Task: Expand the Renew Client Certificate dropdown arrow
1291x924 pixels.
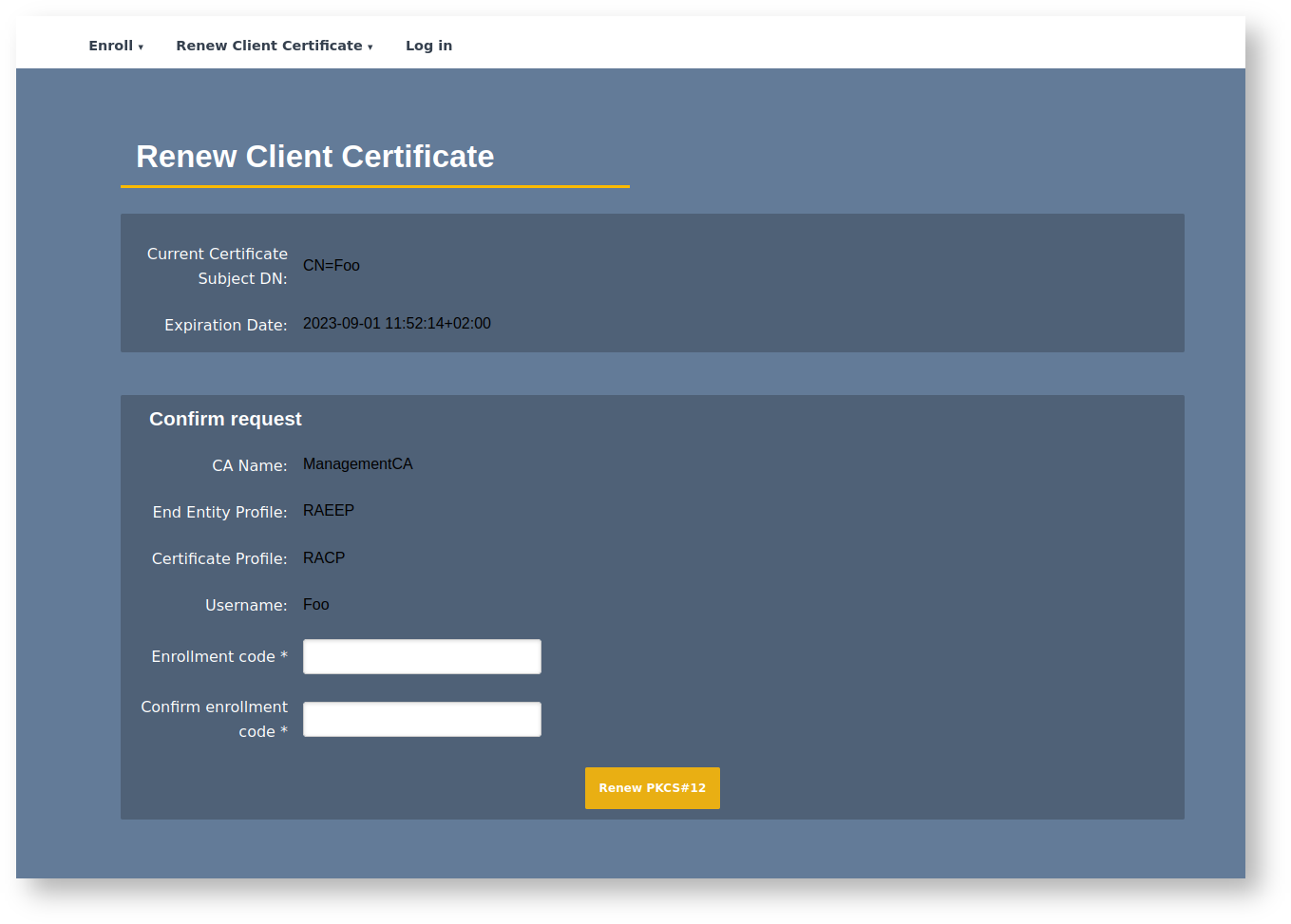Action: (x=370, y=47)
